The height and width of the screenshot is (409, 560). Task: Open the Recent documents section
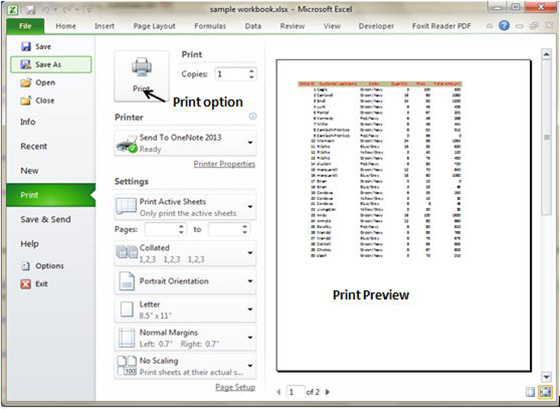pyautogui.click(x=34, y=146)
